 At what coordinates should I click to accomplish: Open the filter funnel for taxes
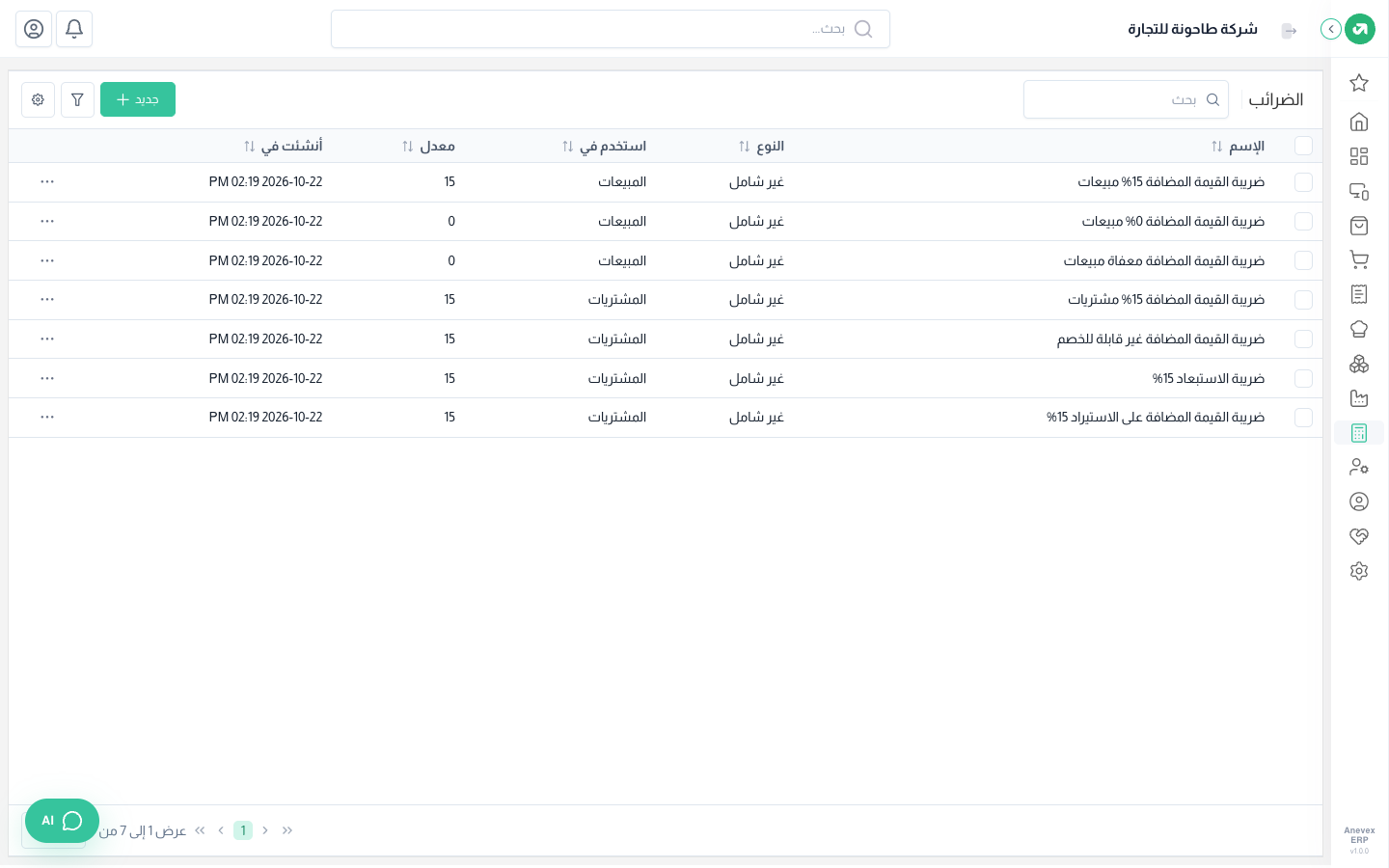[77, 99]
